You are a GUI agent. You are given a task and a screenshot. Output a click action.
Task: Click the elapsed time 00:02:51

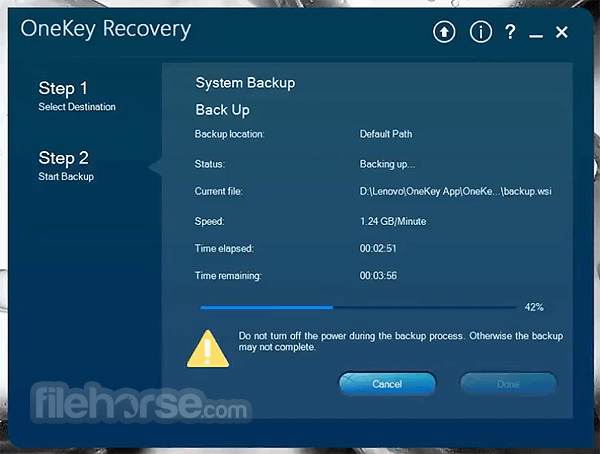tap(378, 248)
